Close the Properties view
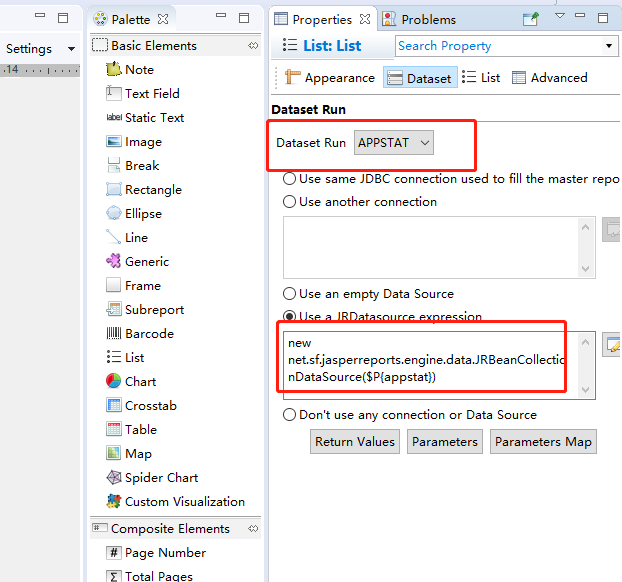This screenshot has height=582, width=622. tap(365, 19)
